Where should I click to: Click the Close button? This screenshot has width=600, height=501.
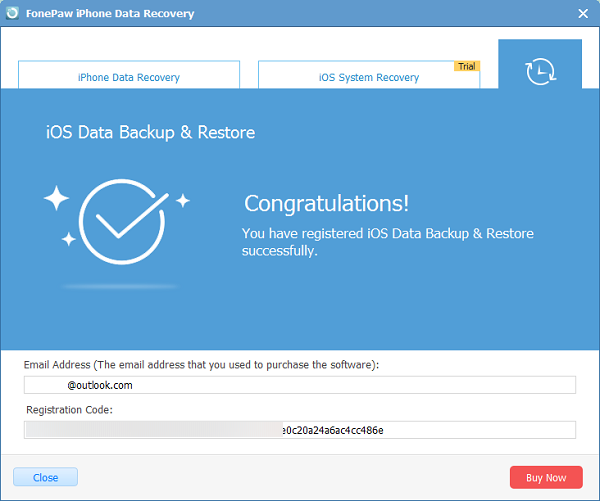pyautogui.click(x=46, y=477)
